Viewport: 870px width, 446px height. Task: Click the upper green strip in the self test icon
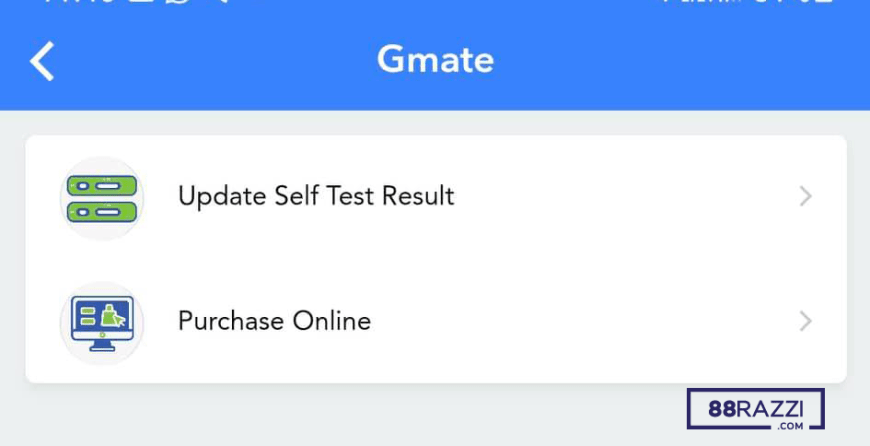coord(102,185)
